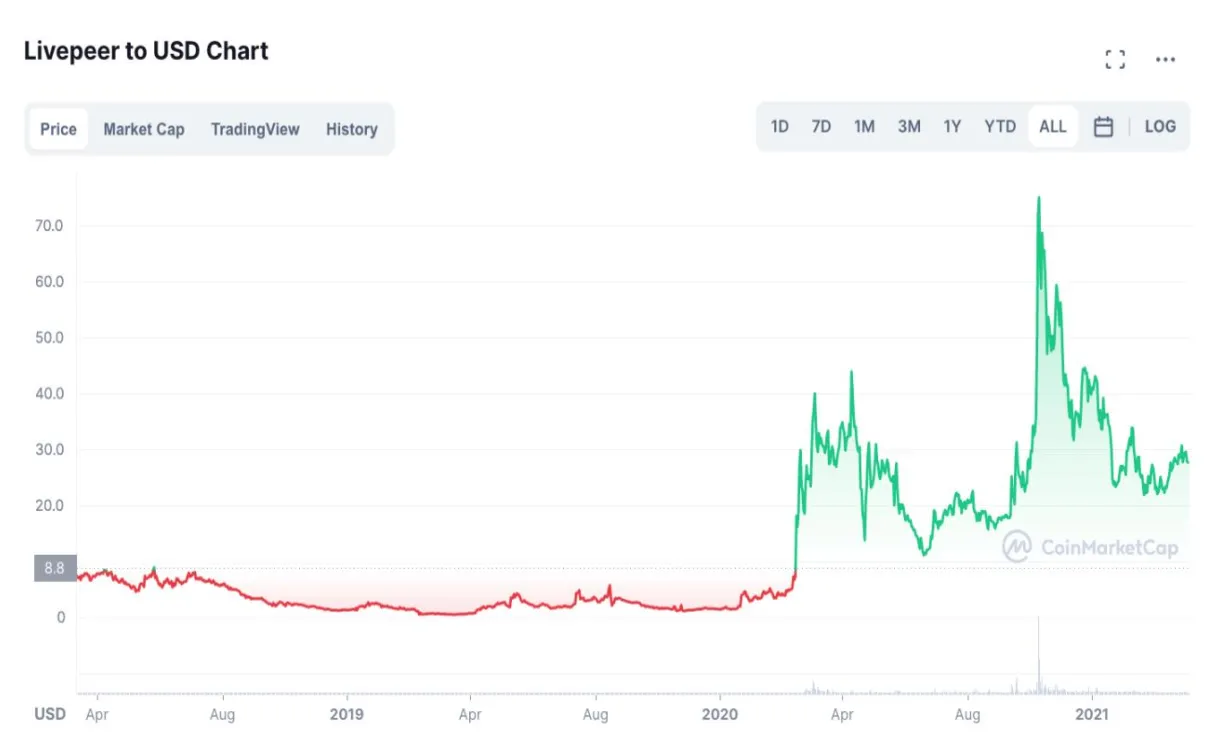Open the more options menu via three dots

point(1165,59)
